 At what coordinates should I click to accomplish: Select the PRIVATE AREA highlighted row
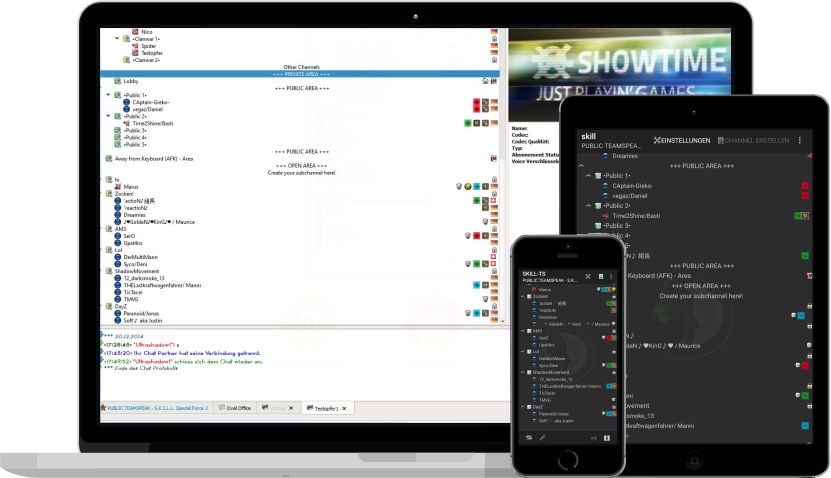tap(300, 74)
